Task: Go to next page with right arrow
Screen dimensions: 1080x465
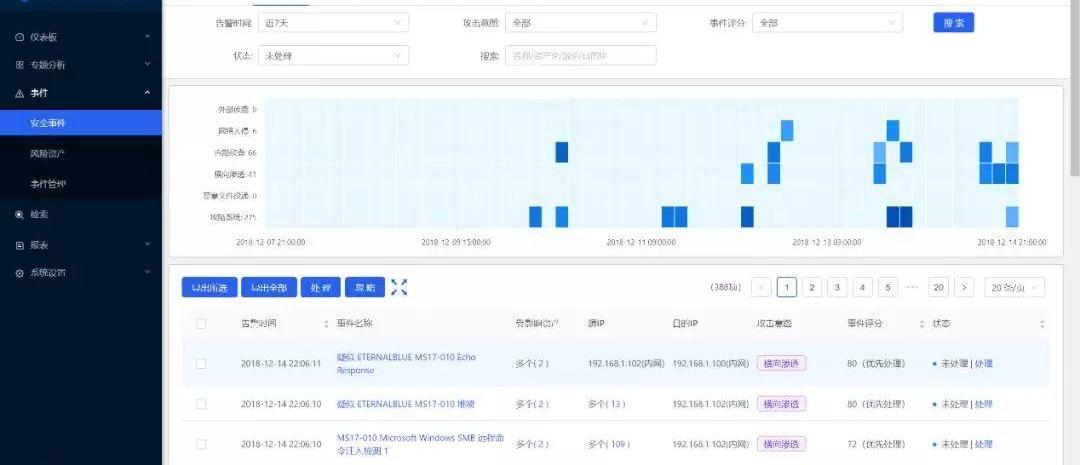Action: pos(964,288)
